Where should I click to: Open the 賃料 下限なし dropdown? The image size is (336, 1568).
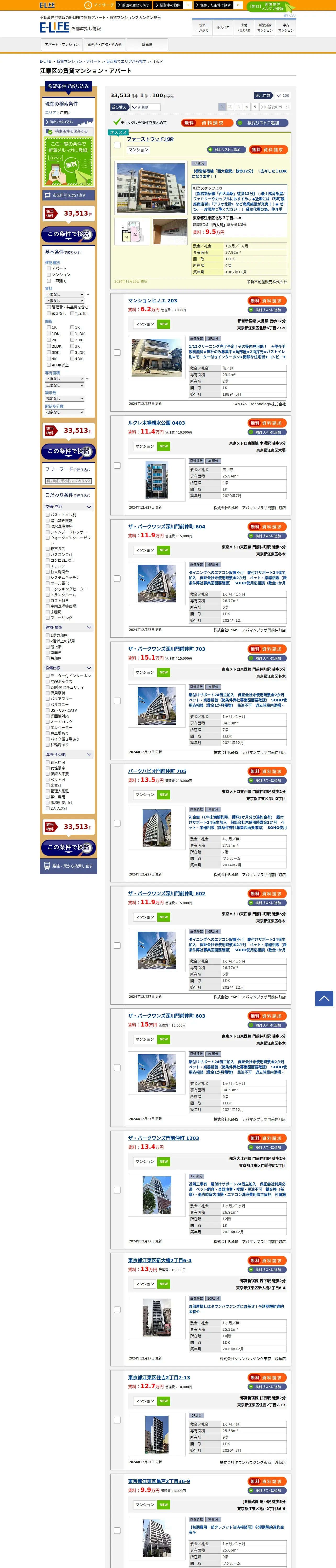tap(65, 294)
